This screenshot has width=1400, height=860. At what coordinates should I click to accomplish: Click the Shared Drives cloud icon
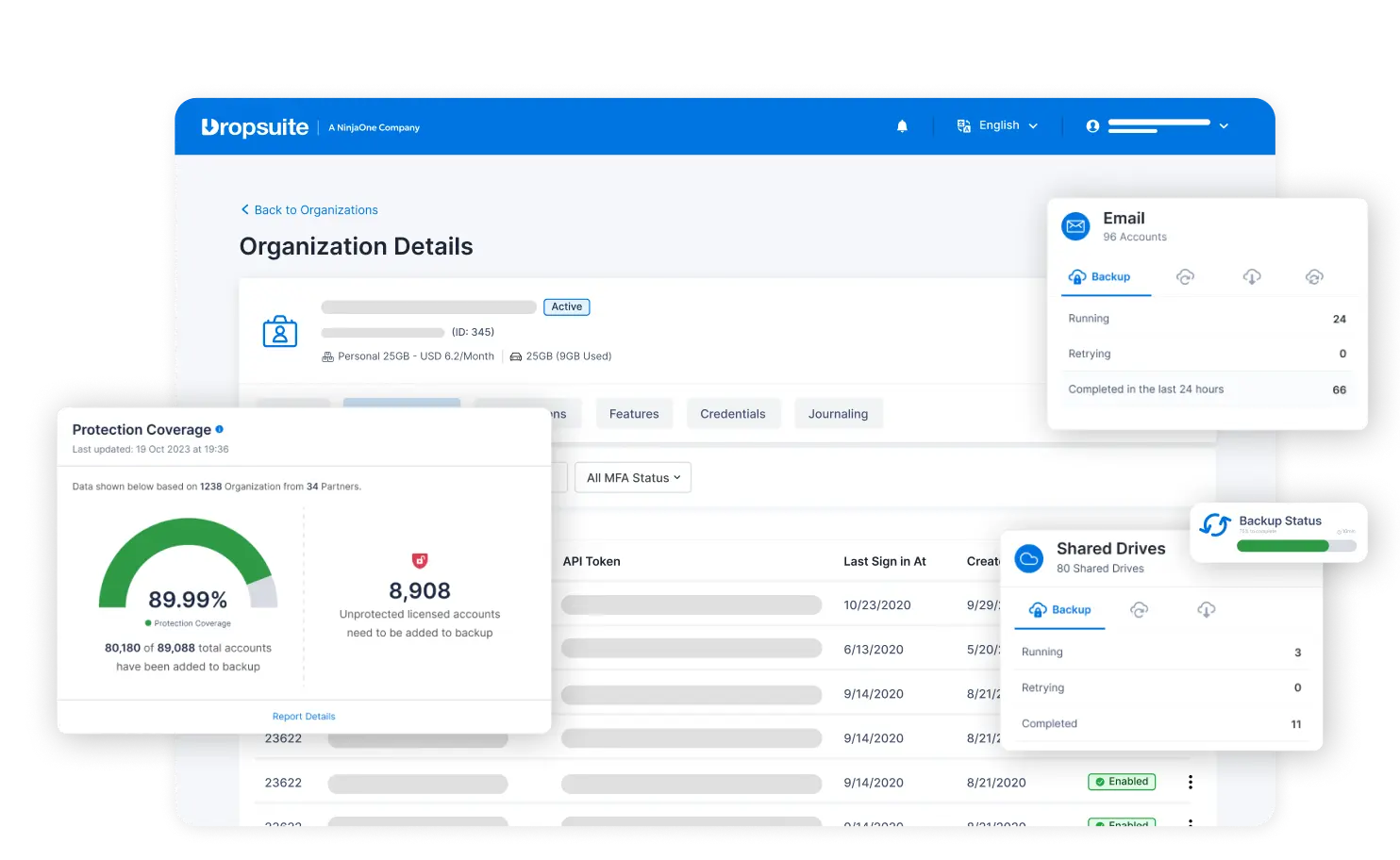click(1028, 558)
